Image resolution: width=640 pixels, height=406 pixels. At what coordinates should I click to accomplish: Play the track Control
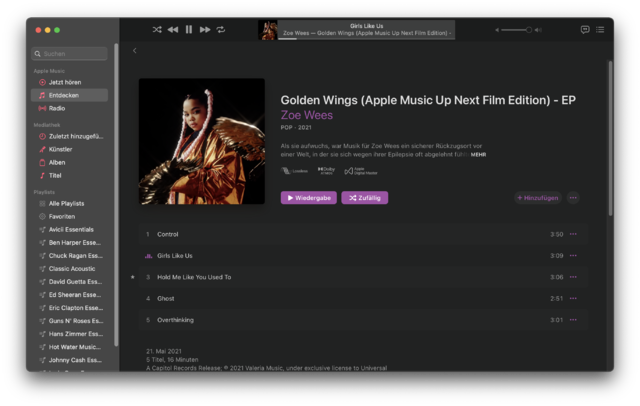[x=363, y=234]
